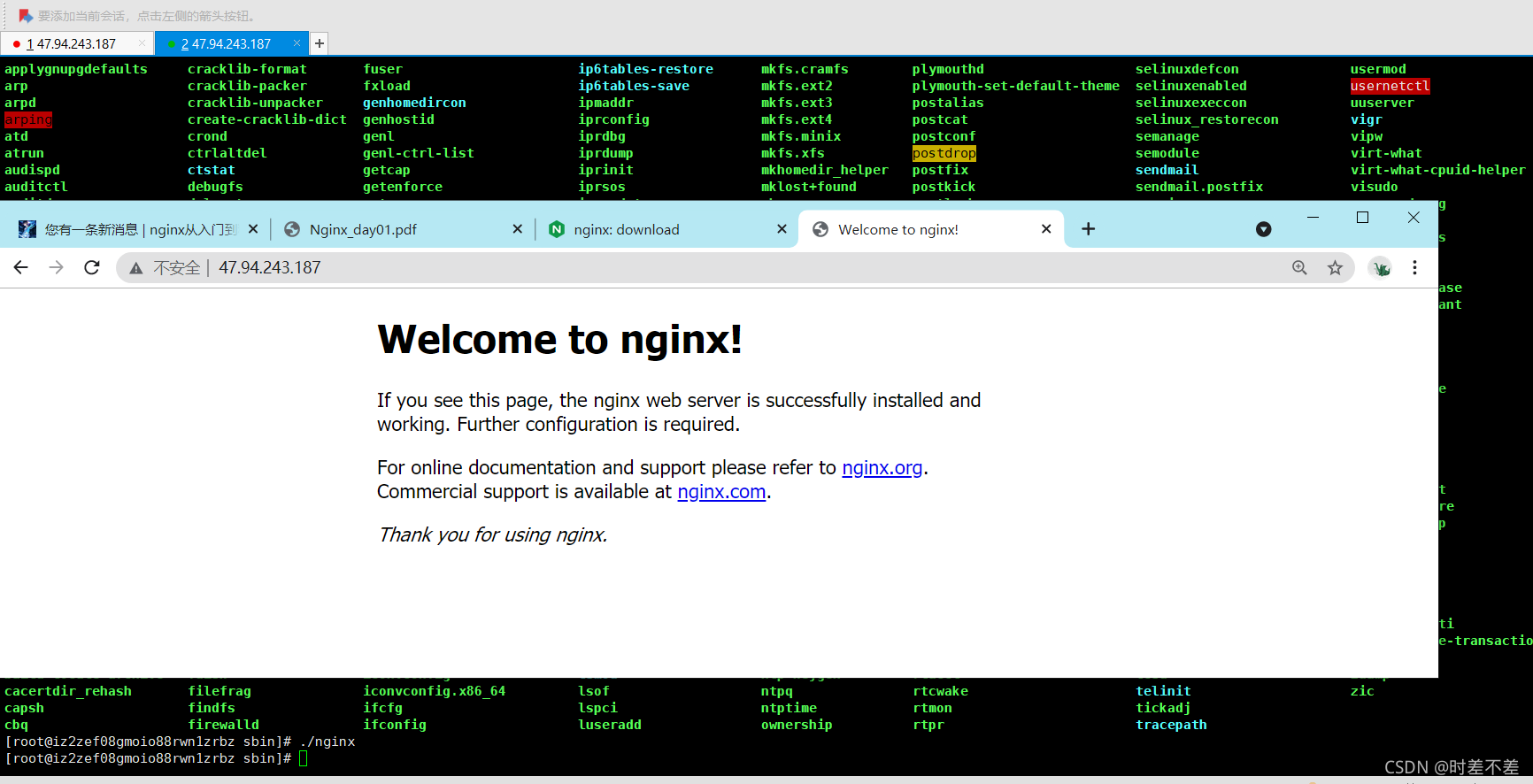This screenshot has height=784, width=1533.
Task: Click the plymouth-set-default-theme entry in terminal
Action: (x=1015, y=86)
